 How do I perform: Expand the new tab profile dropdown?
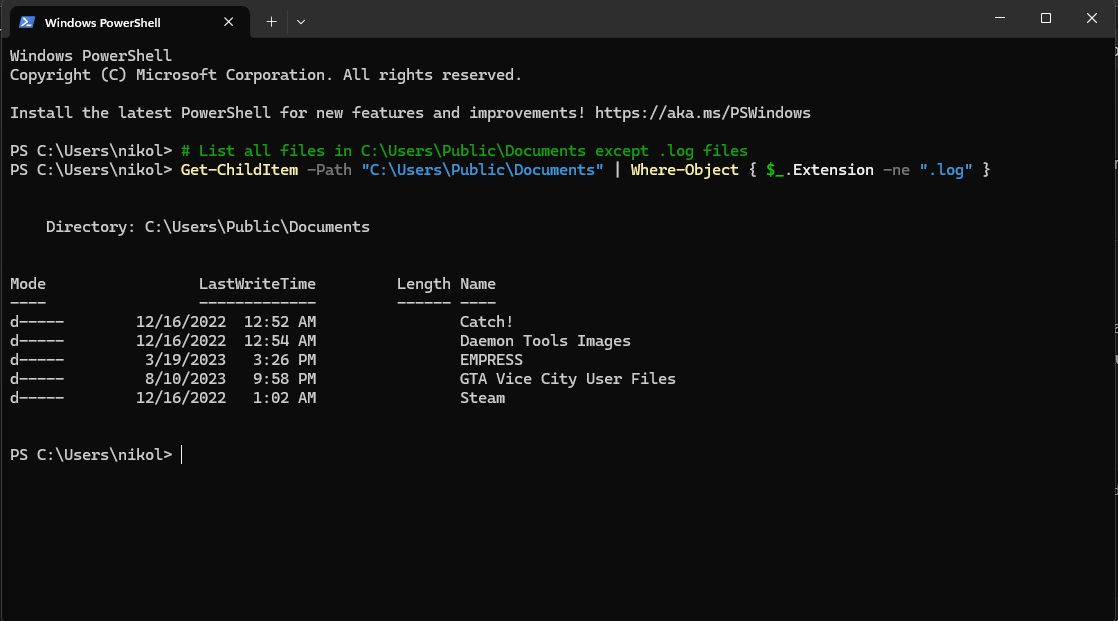(301, 22)
